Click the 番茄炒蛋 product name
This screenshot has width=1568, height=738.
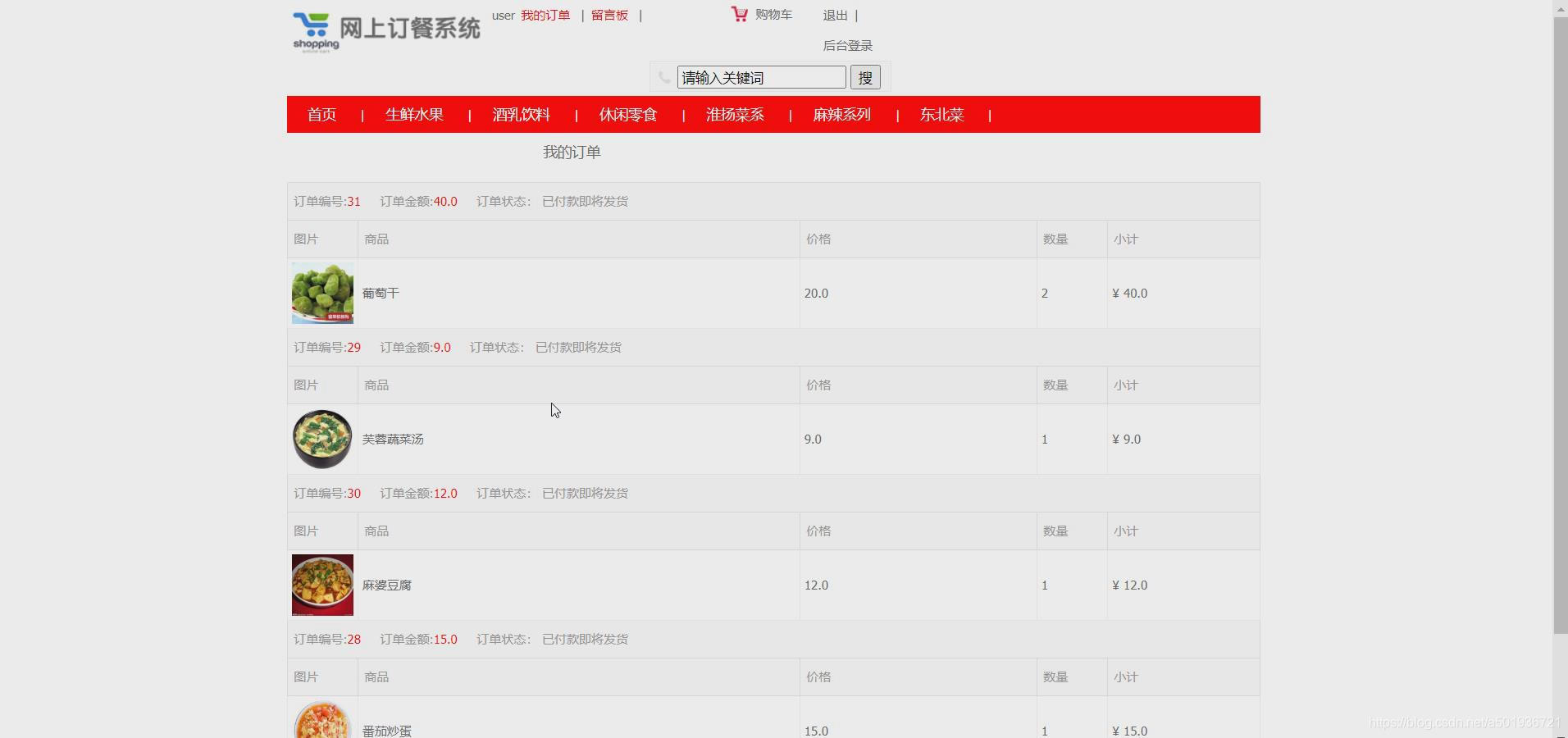click(x=387, y=731)
